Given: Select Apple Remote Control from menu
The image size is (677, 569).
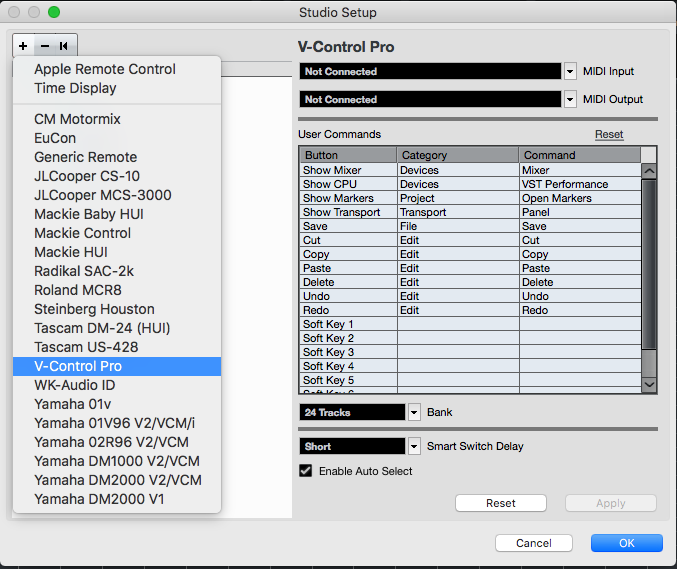Looking at the screenshot, I should (117, 69).
